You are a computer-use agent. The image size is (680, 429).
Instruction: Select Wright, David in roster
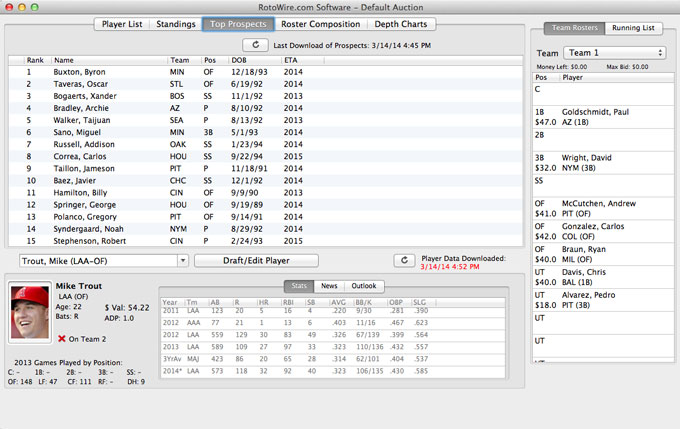603,163
